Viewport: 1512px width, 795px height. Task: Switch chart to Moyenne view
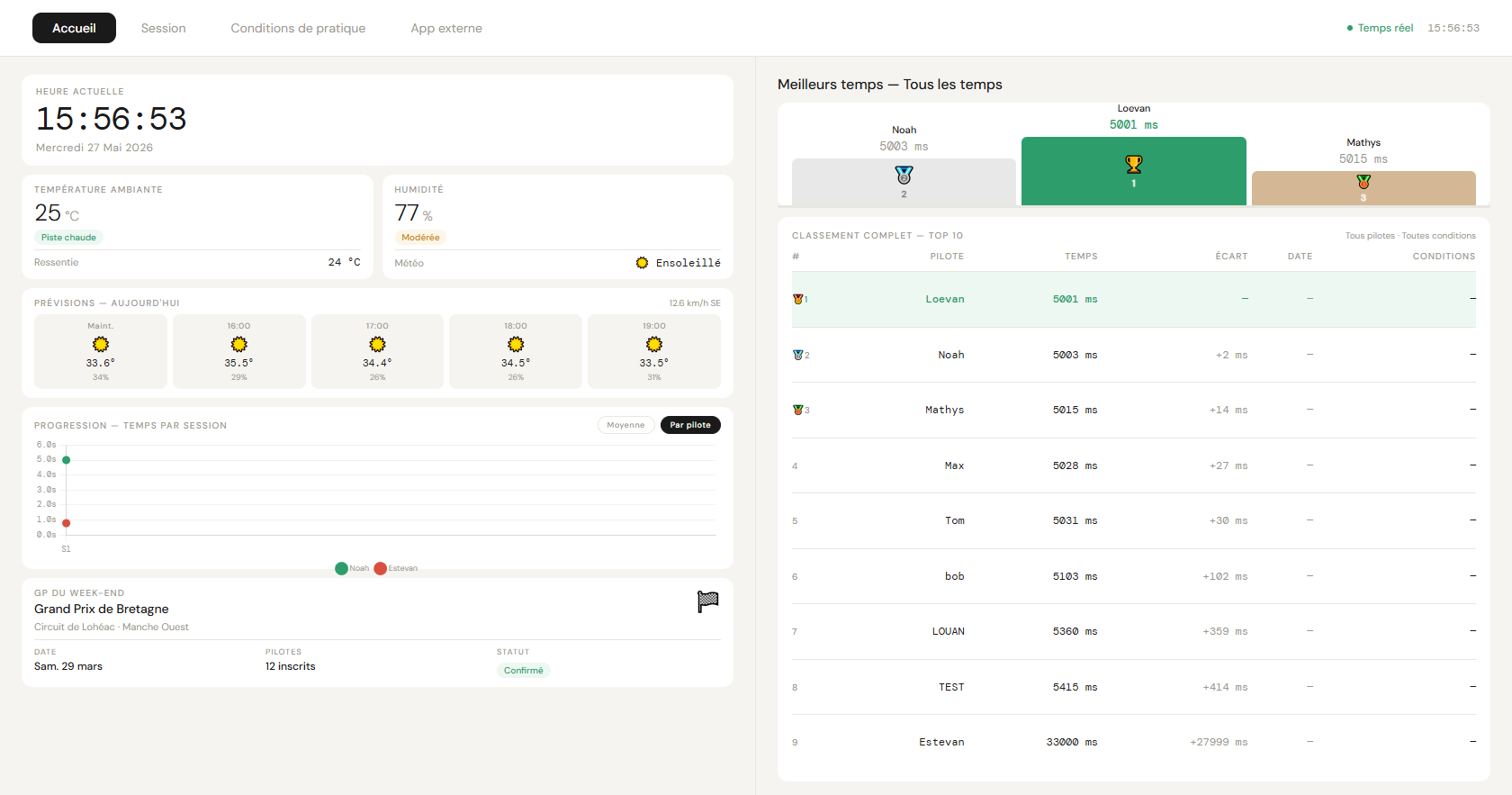pyautogui.click(x=625, y=425)
